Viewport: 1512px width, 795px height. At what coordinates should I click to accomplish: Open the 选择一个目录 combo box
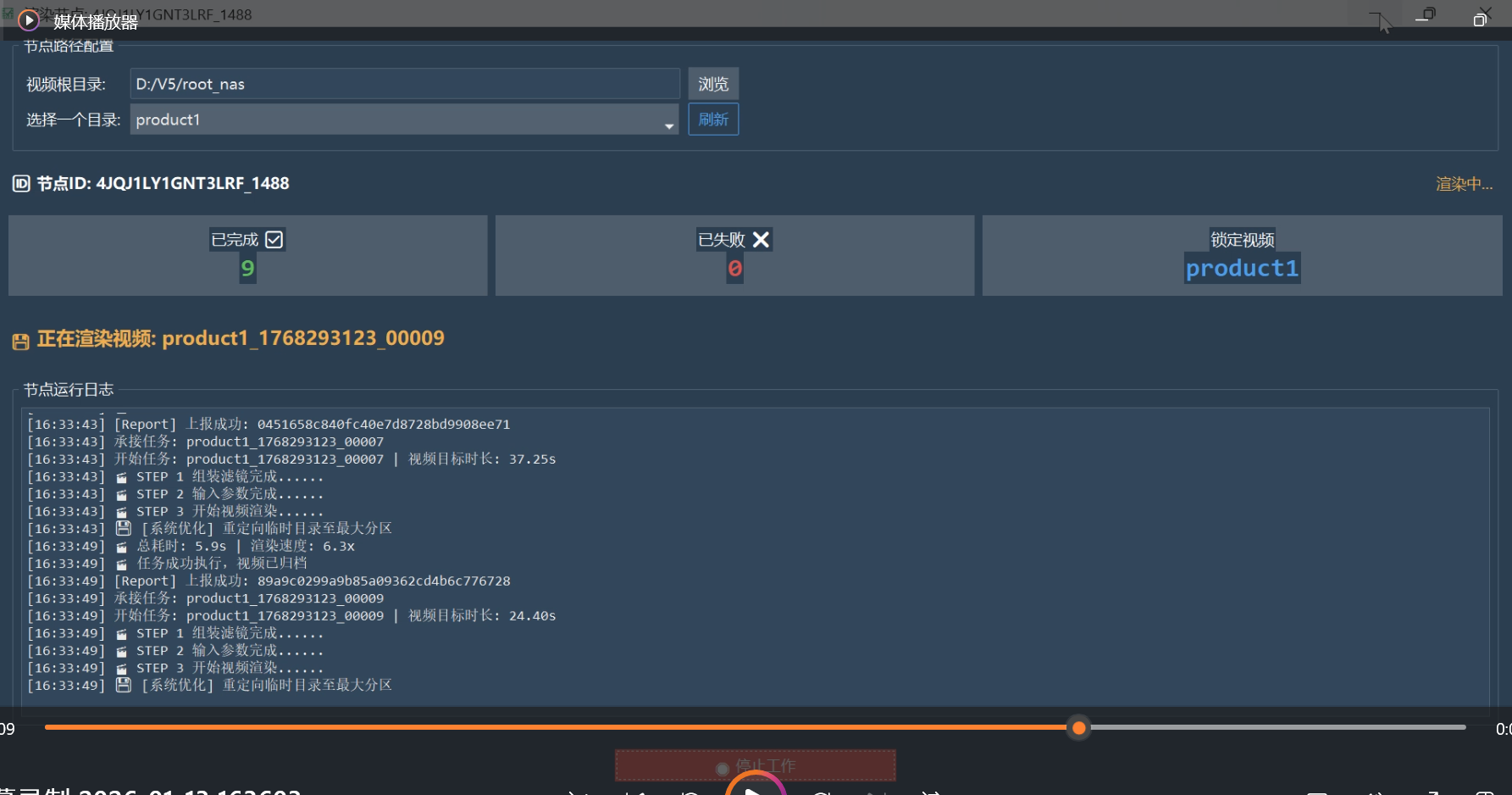[398, 120]
